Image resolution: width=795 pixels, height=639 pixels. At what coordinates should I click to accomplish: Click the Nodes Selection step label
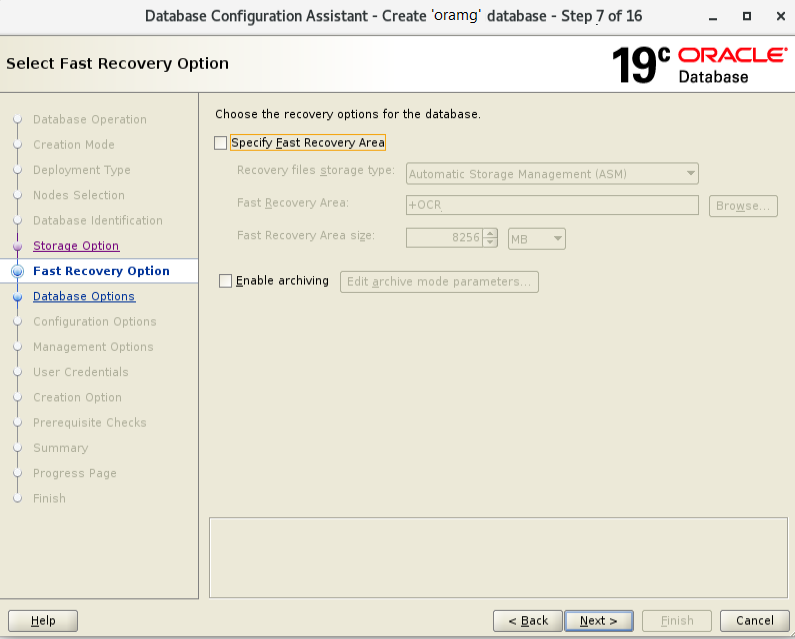point(79,196)
